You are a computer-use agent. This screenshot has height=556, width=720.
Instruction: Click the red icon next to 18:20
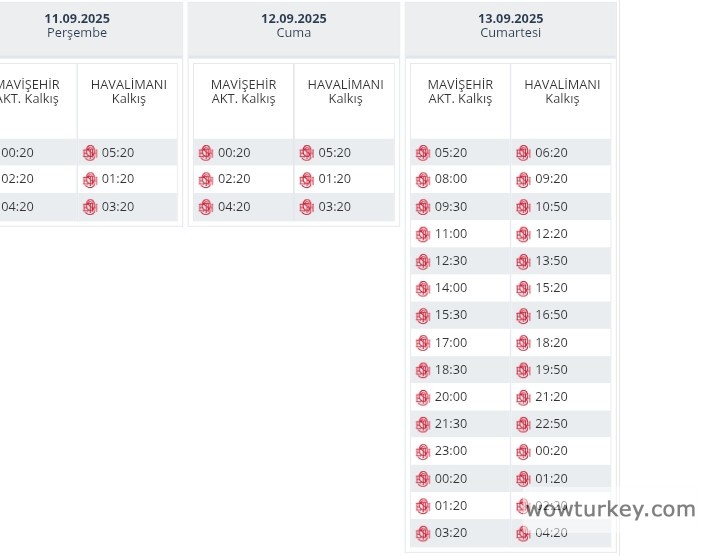click(523, 343)
